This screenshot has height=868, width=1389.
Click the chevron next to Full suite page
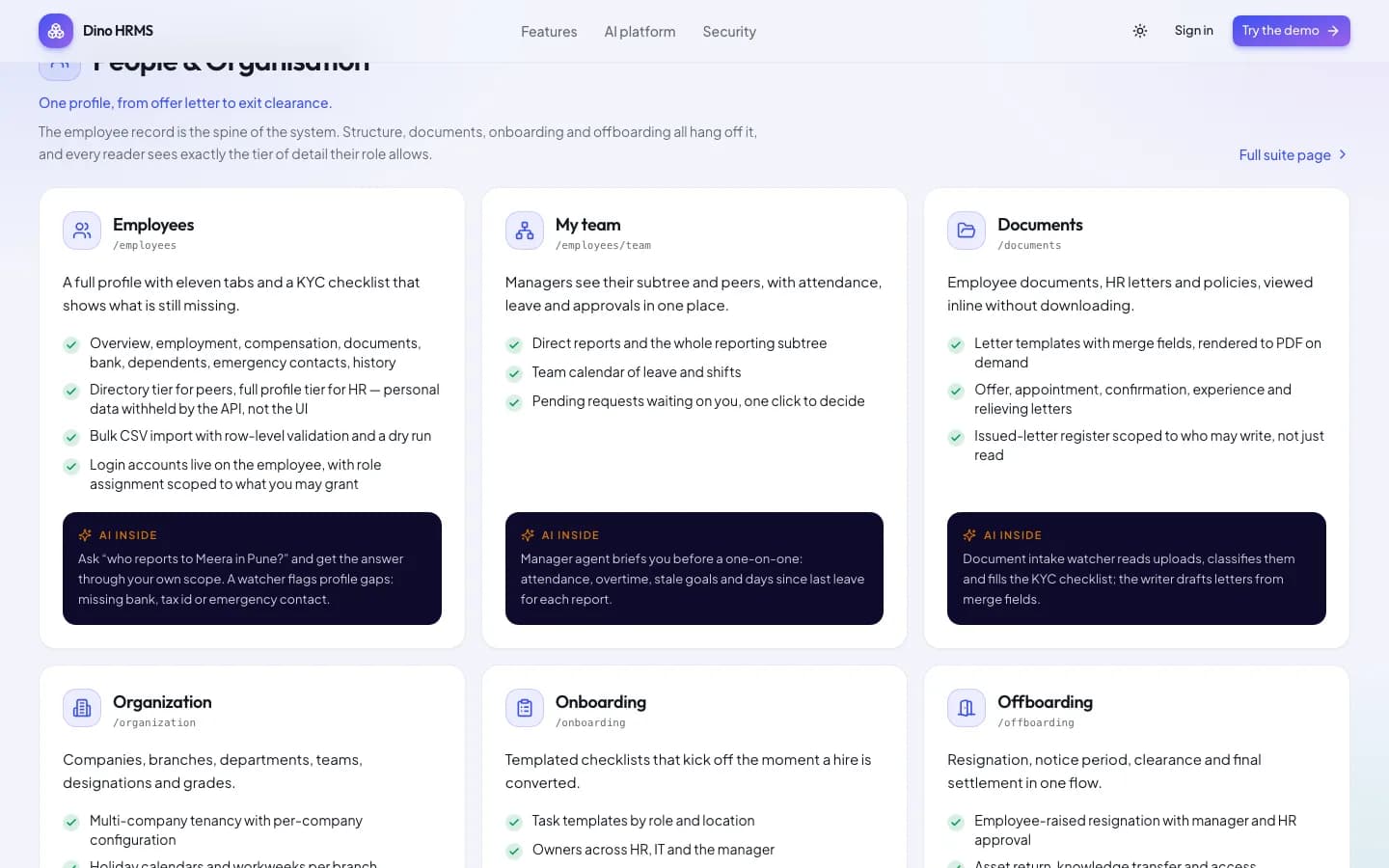[1342, 154]
